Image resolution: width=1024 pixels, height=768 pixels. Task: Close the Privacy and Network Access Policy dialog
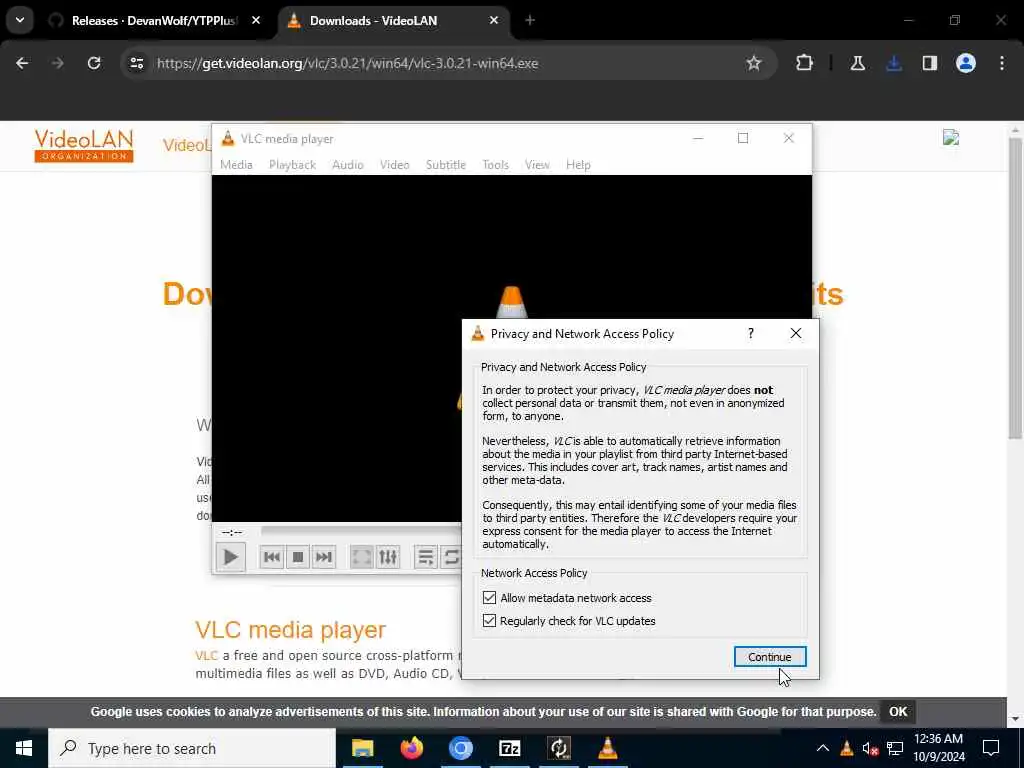(x=795, y=333)
